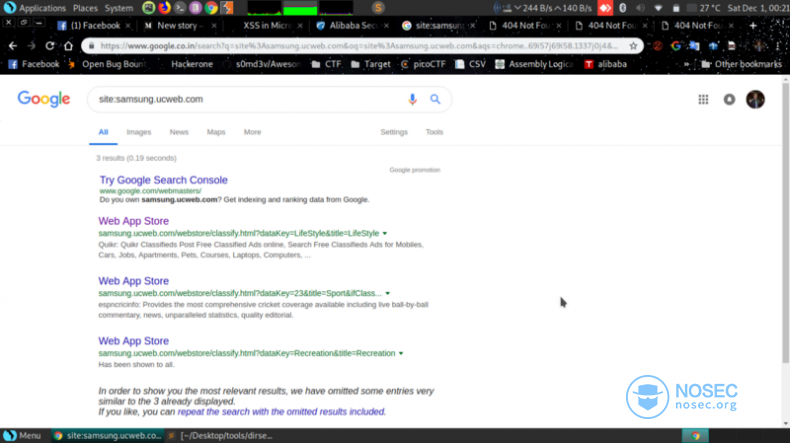Image resolution: width=790 pixels, height=443 pixels.
Task: Switch to the (1) Facebook tab
Action: 94,25
